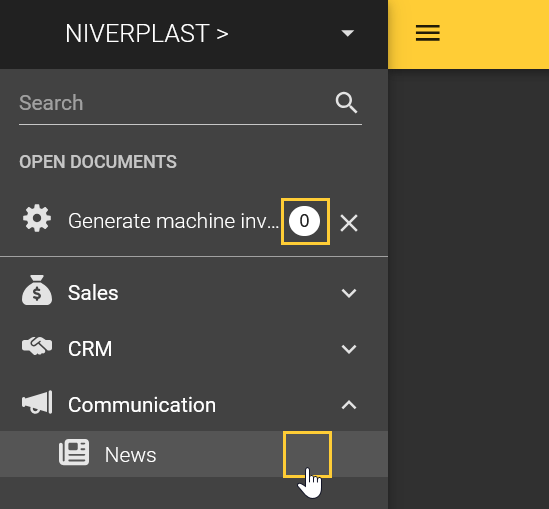
Task: Open the Sales menu label
Action: (93, 293)
